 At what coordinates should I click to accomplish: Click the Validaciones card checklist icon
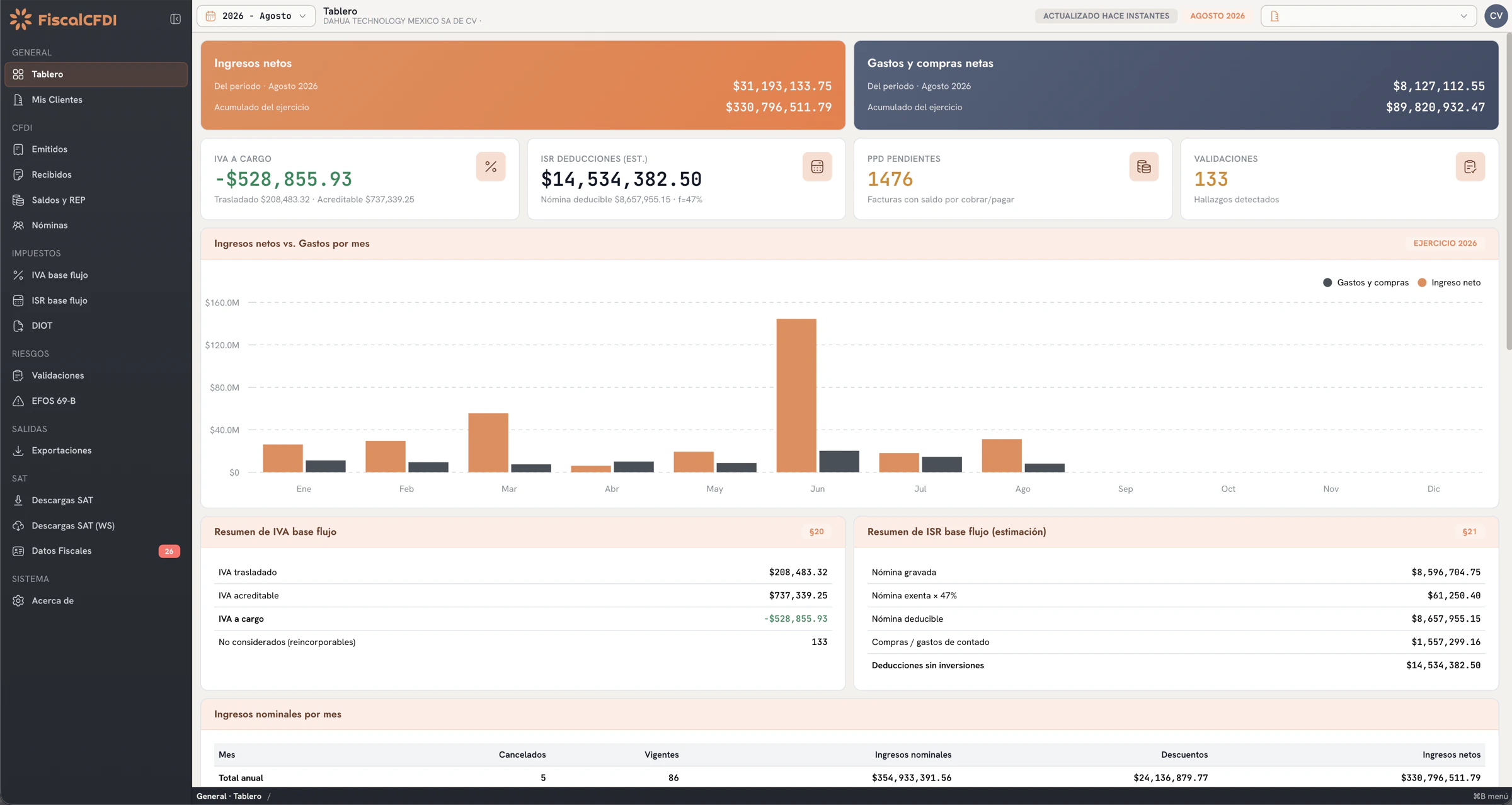pos(1470,167)
